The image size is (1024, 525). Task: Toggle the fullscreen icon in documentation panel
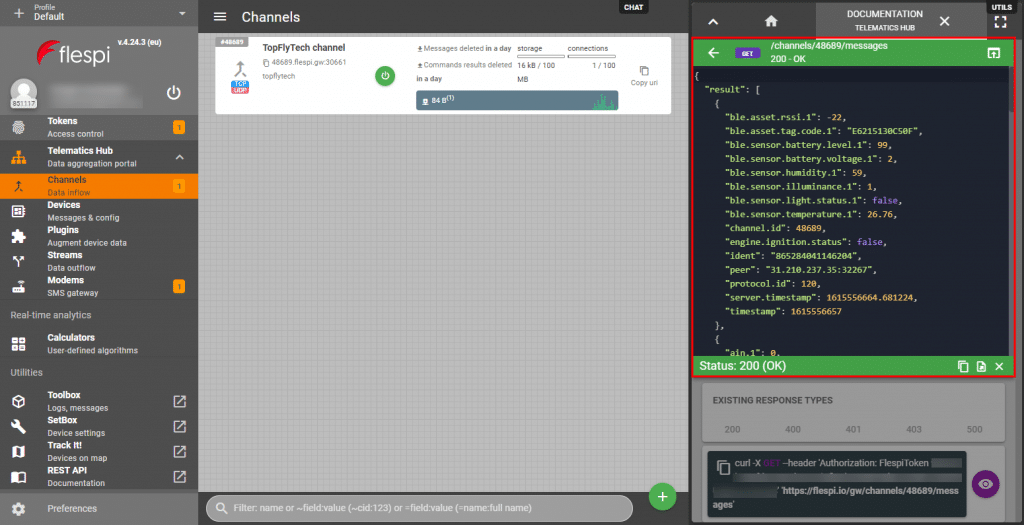(1000, 22)
